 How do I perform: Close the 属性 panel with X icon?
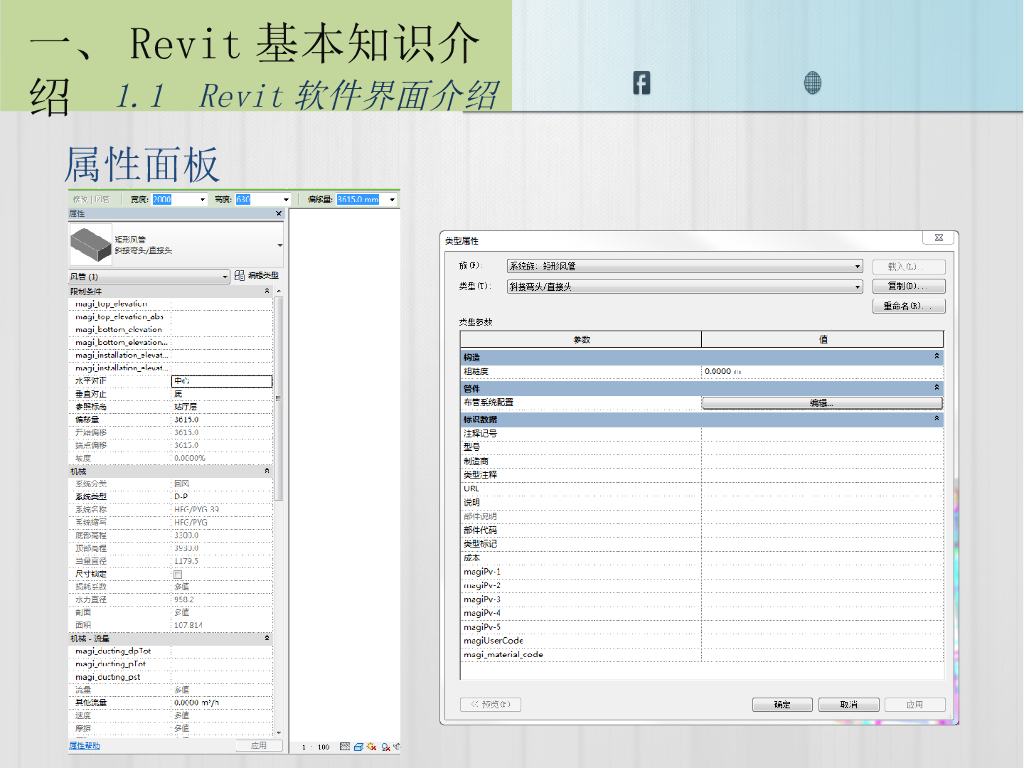(279, 214)
